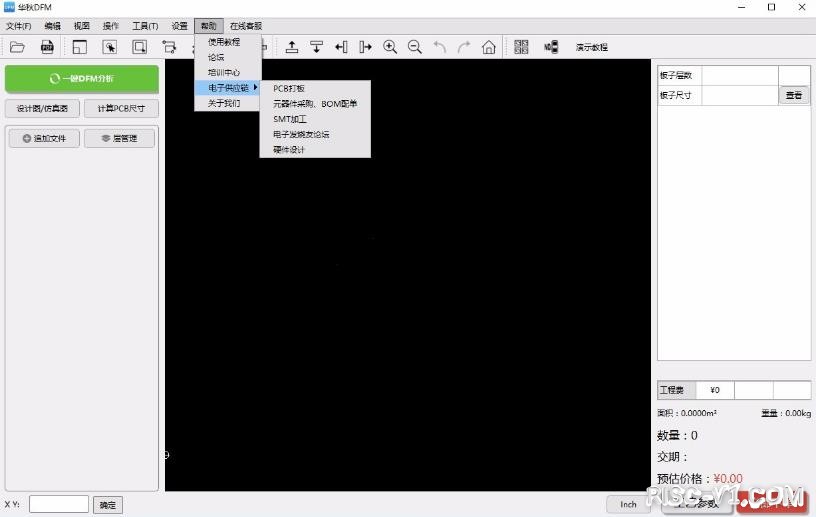Click the home view icon
The width and height of the screenshot is (816, 517).
(x=489, y=47)
